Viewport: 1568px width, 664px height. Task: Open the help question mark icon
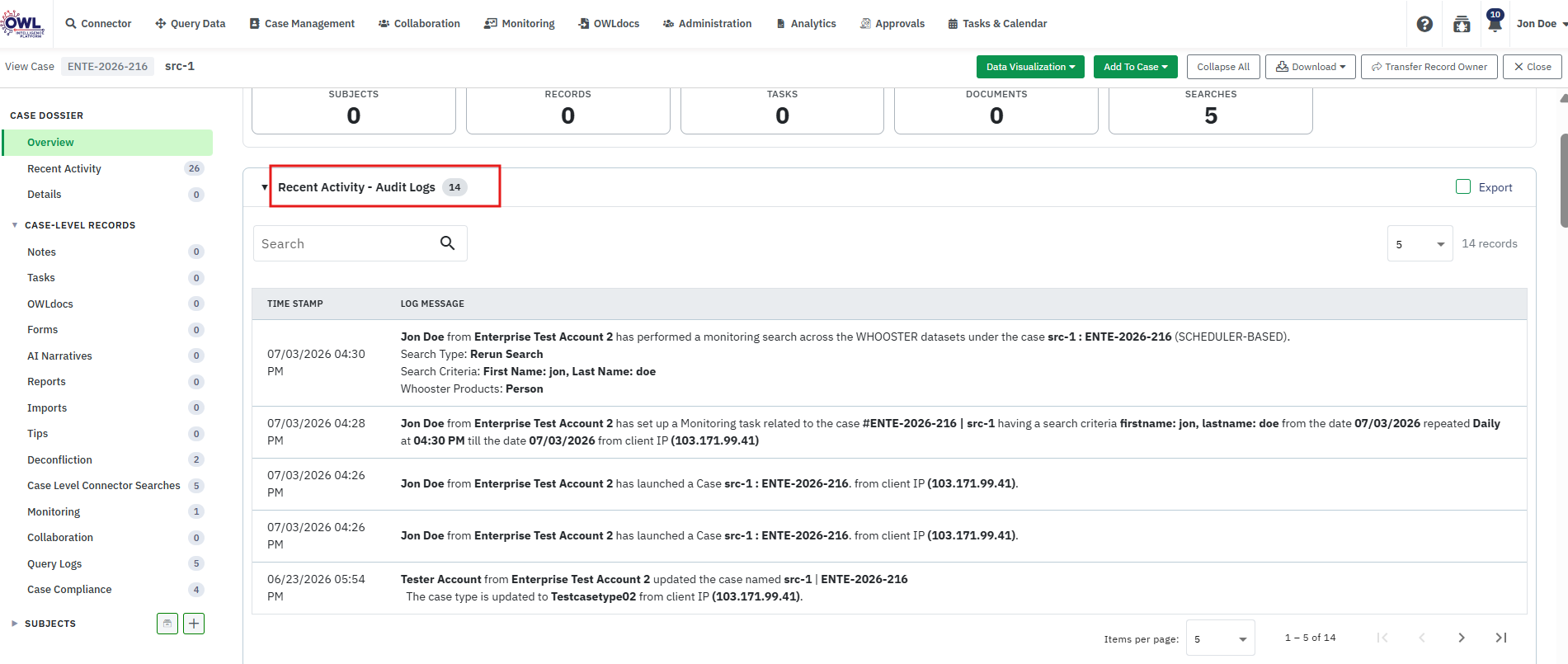(x=1424, y=24)
